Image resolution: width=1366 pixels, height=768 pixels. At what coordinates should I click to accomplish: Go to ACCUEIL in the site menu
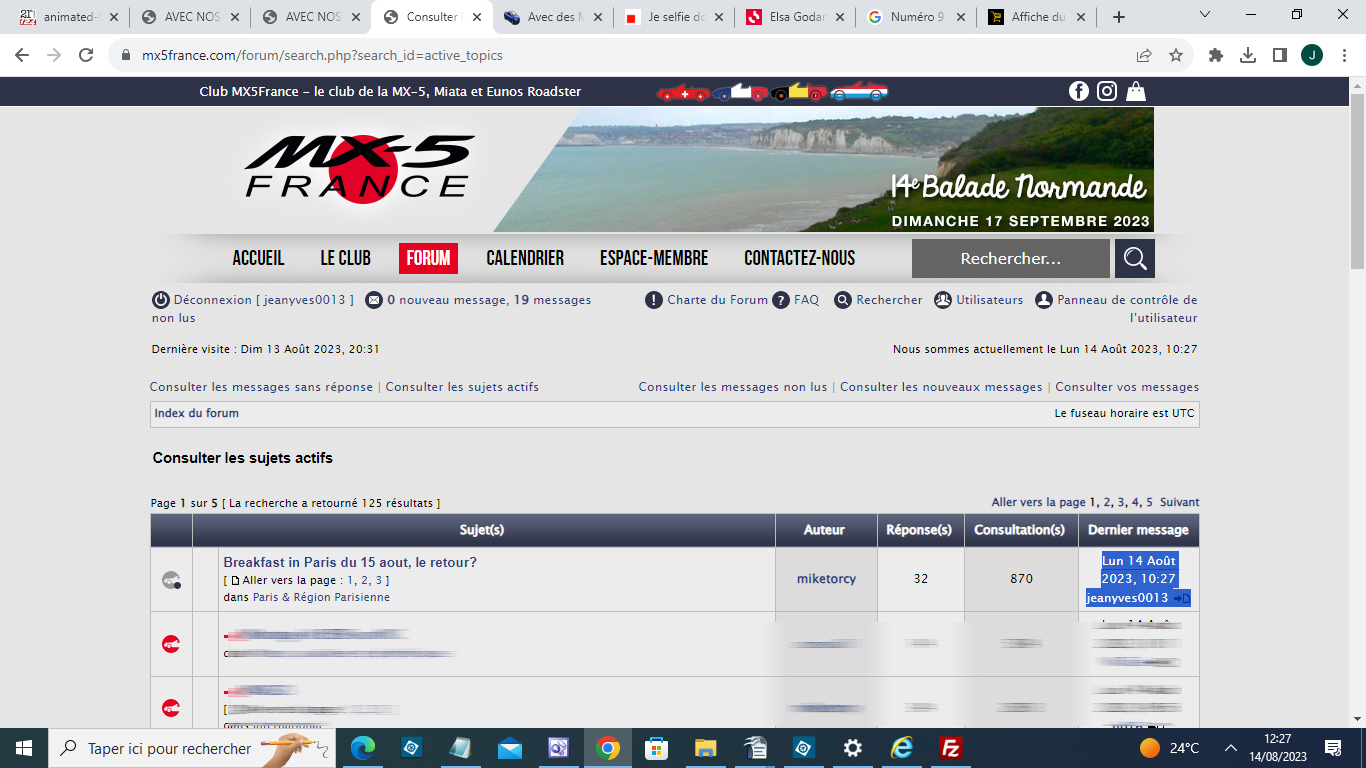[258, 258]
